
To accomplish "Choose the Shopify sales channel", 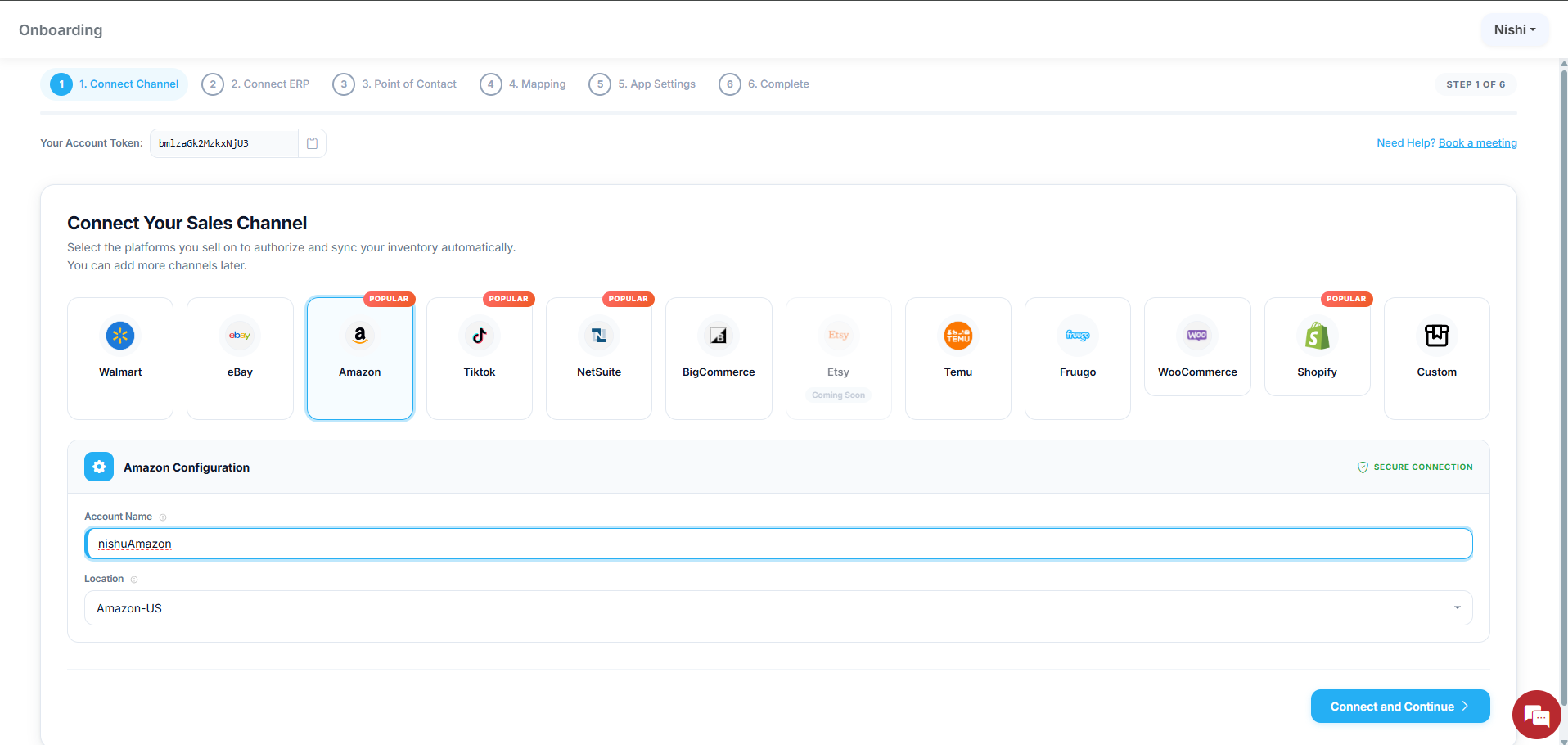I will pyautogui.click(x=1317, y=347).
